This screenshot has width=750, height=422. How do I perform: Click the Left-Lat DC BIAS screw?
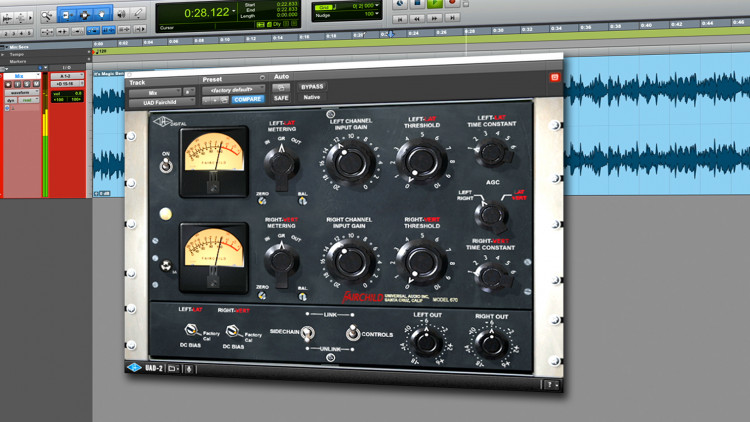click(x=191, y=330)
